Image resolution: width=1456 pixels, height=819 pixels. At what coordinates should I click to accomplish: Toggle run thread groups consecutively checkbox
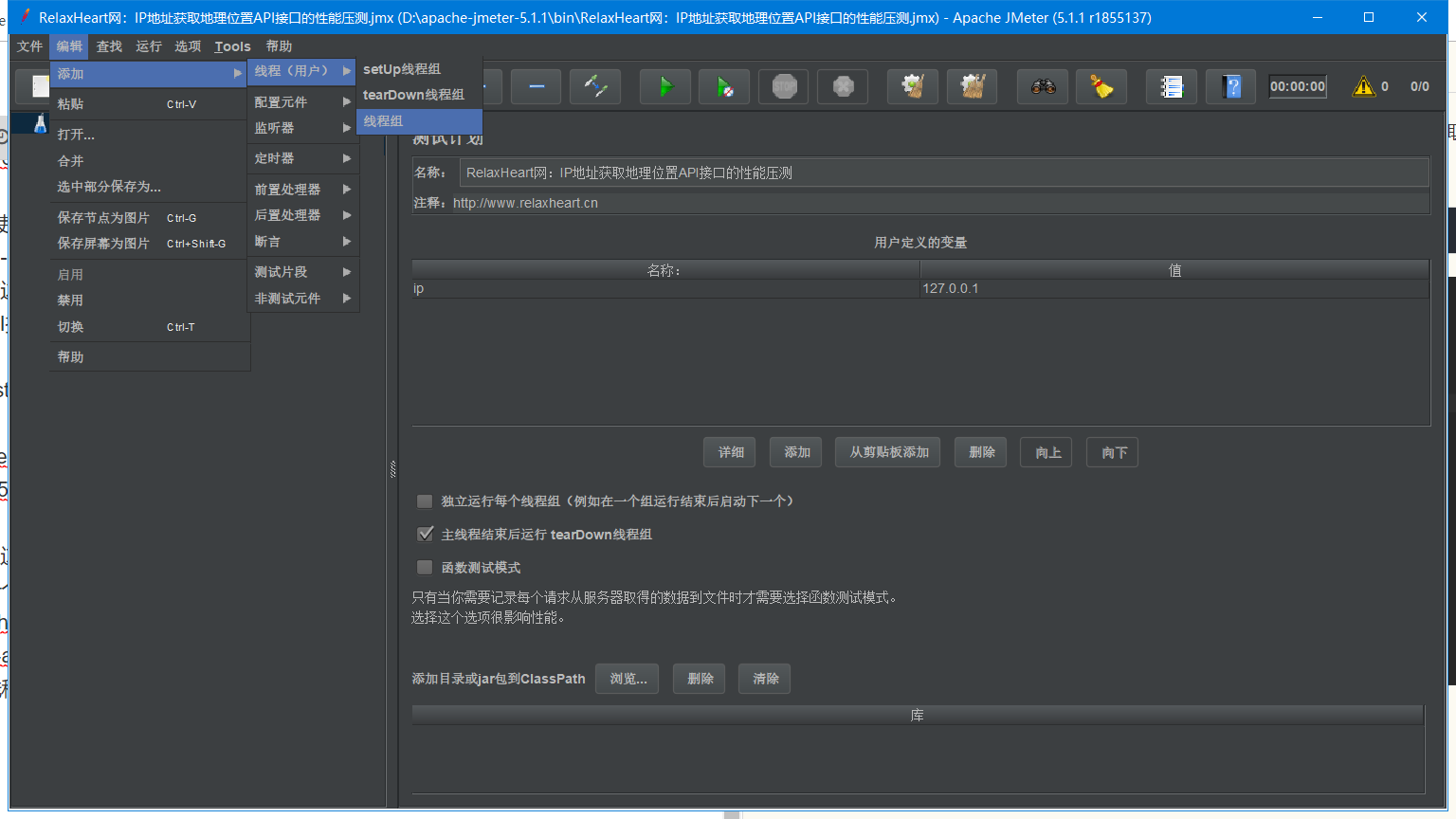pos(425,501)
